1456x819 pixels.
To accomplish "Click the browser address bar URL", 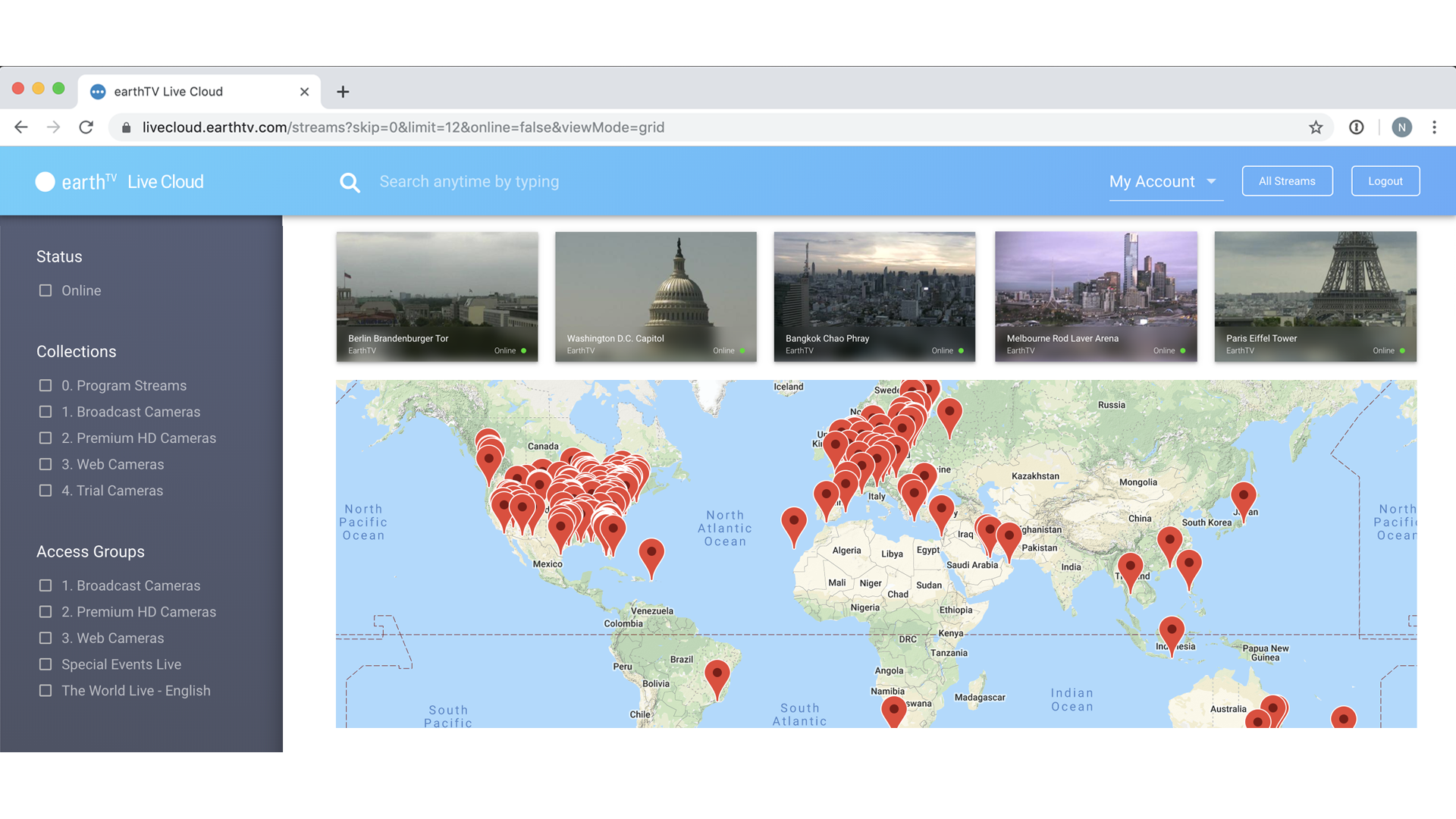I will pyautogui.click(x=403, y=127).
